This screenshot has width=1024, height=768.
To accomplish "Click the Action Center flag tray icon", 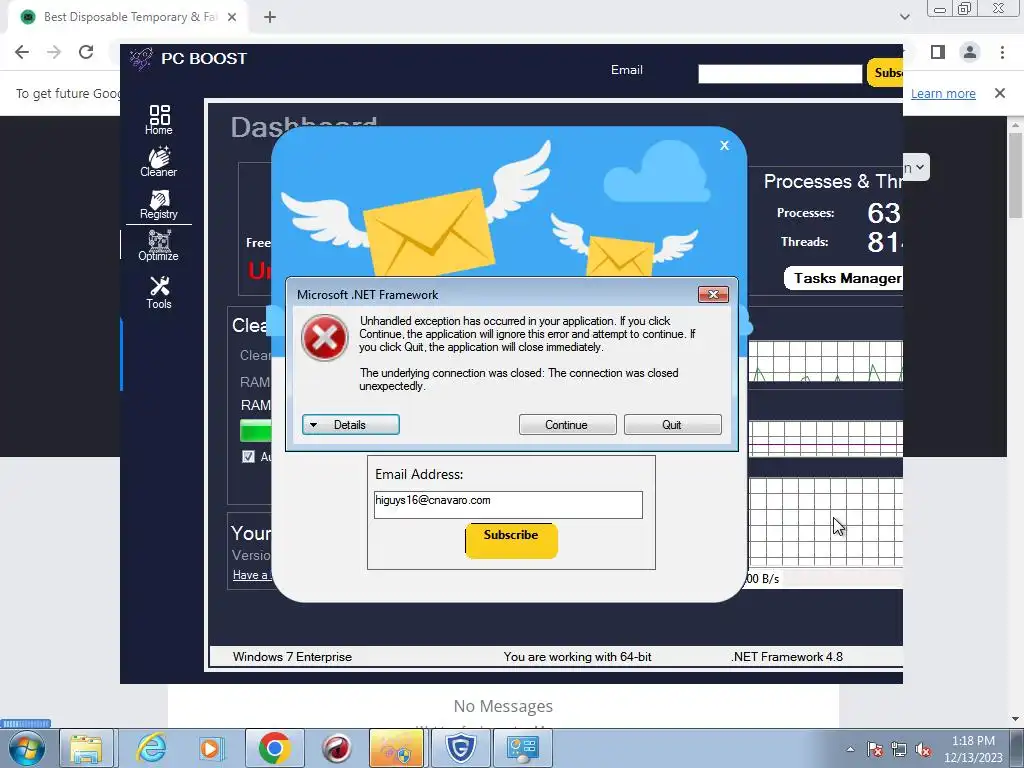I will [x=874, y=749].
